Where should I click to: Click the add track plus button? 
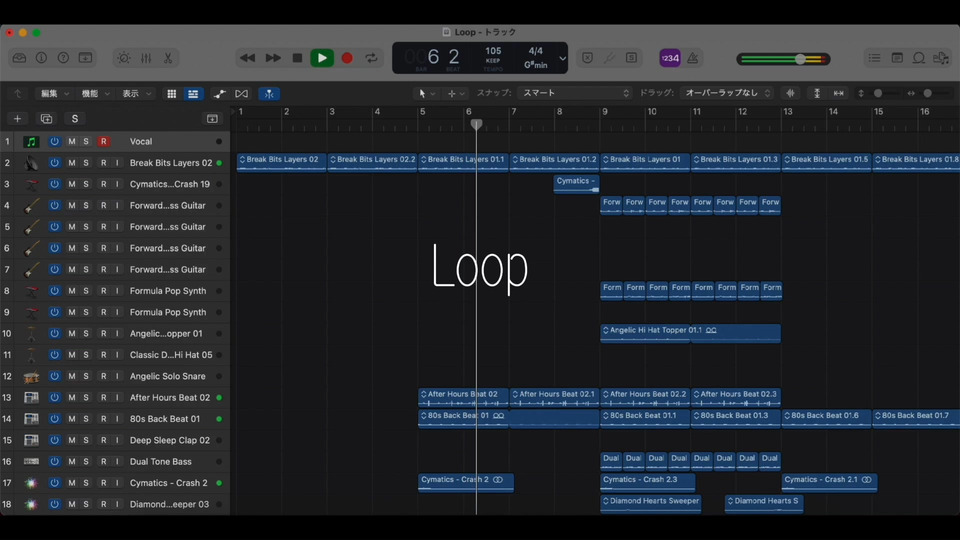(x=17, y=118)
